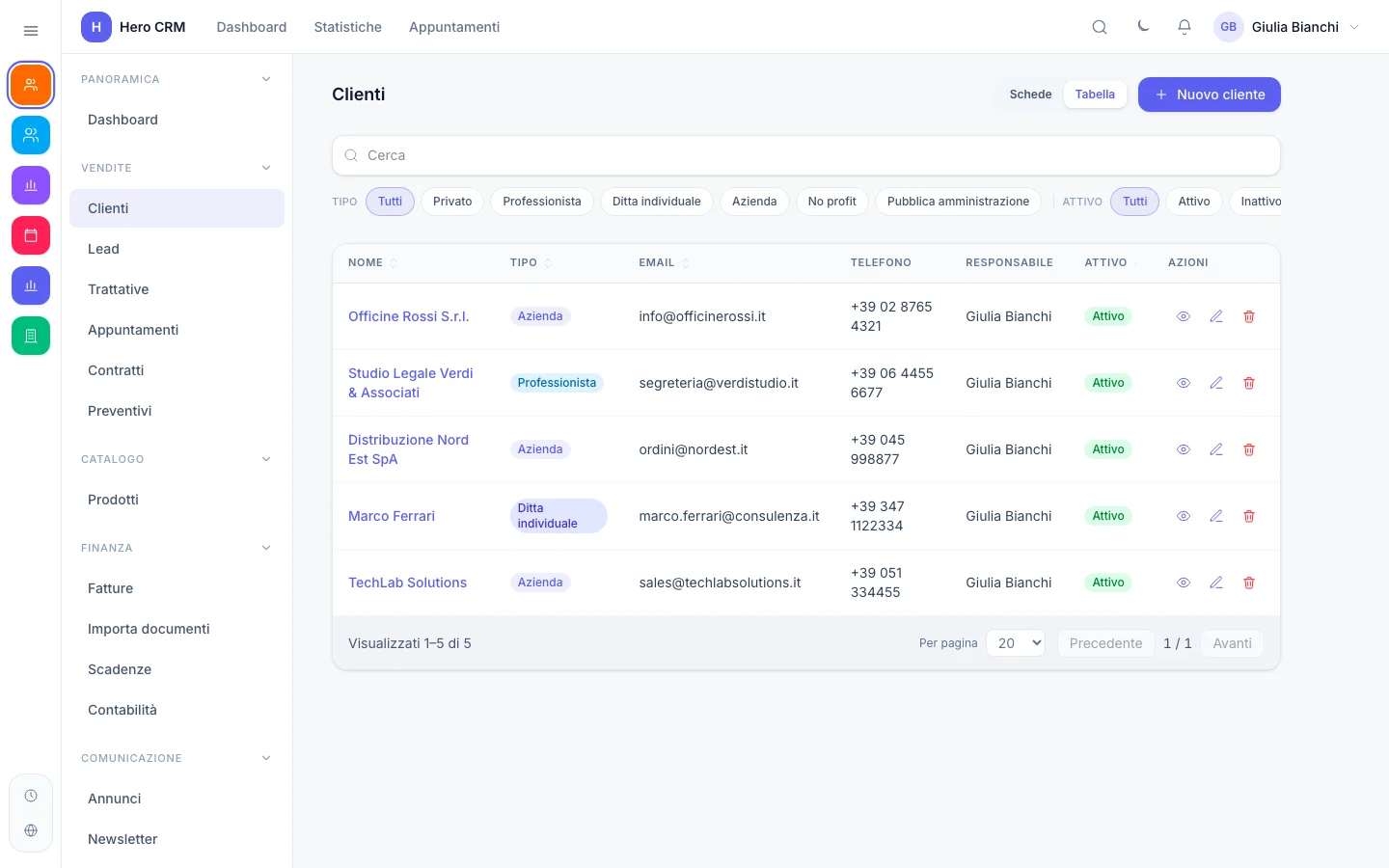Edit TechLab Solutions pencil icon
The width and height of the screenshot is (1389, 868).
(x=1216, y=583)
